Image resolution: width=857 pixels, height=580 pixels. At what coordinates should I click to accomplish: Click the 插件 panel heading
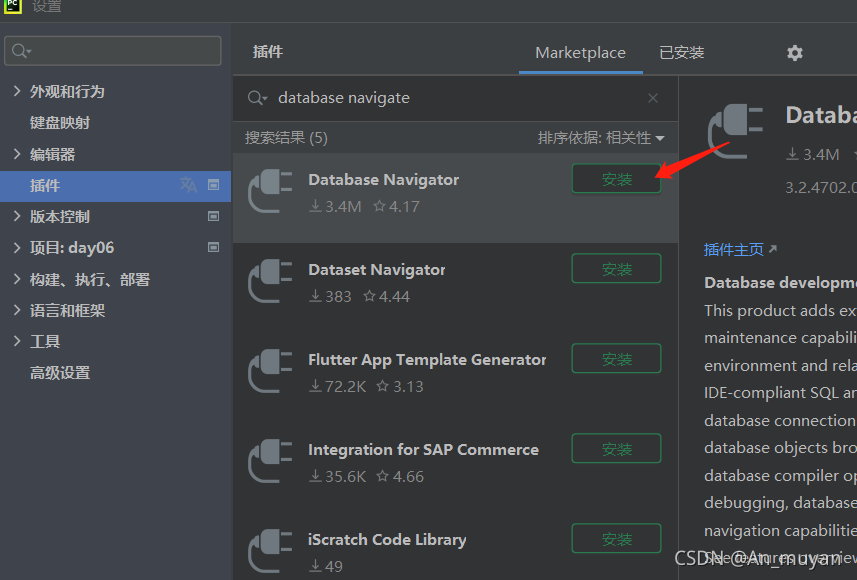coord(268,52)
